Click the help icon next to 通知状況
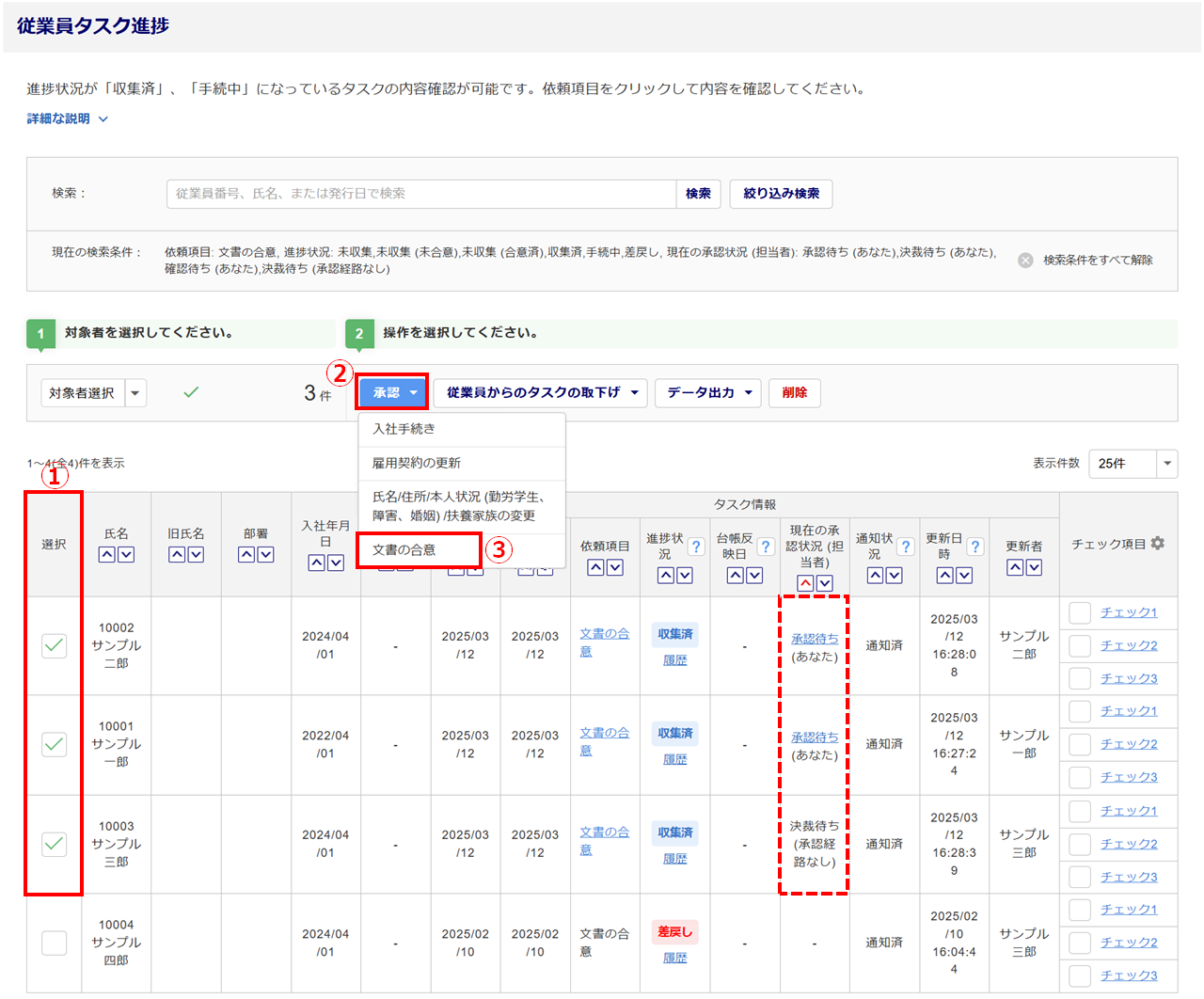 pos(906,547)
